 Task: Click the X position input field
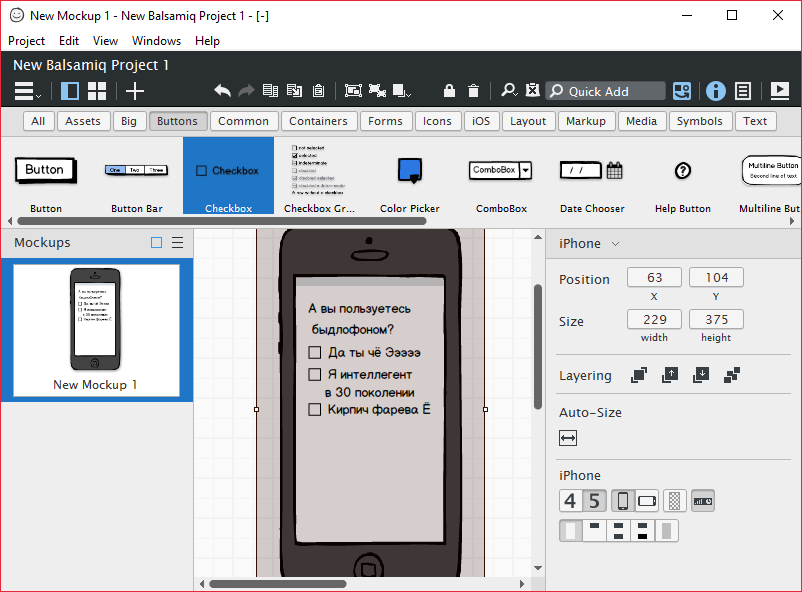point(654,277)
